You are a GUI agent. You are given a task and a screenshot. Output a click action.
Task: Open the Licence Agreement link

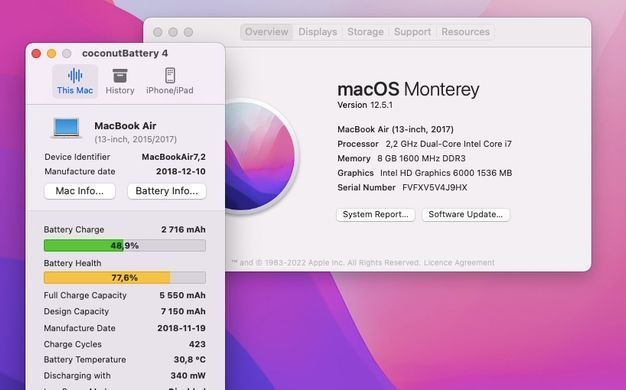click(x=459, y=263)
